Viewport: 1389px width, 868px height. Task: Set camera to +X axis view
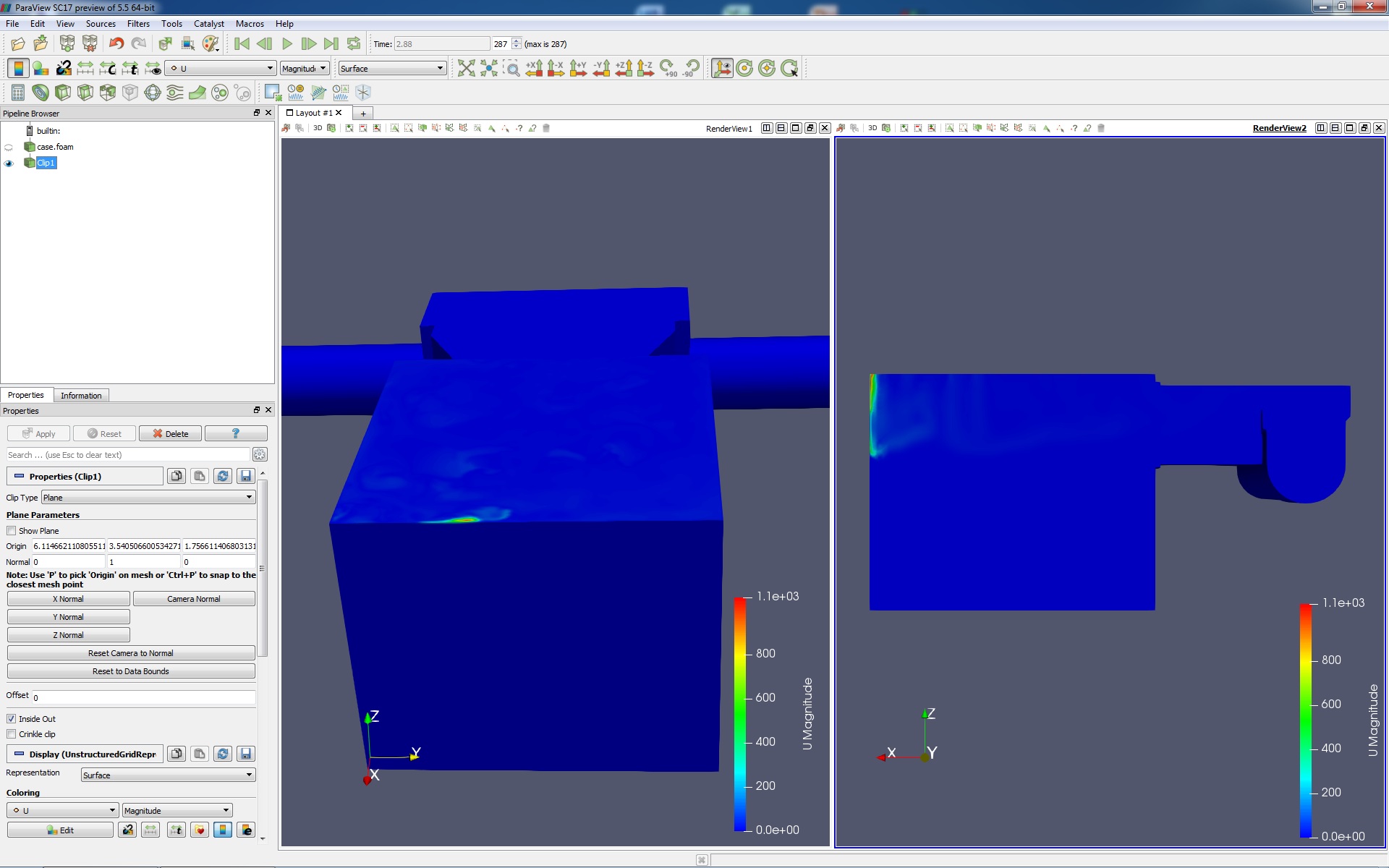[x=535, y=68]
